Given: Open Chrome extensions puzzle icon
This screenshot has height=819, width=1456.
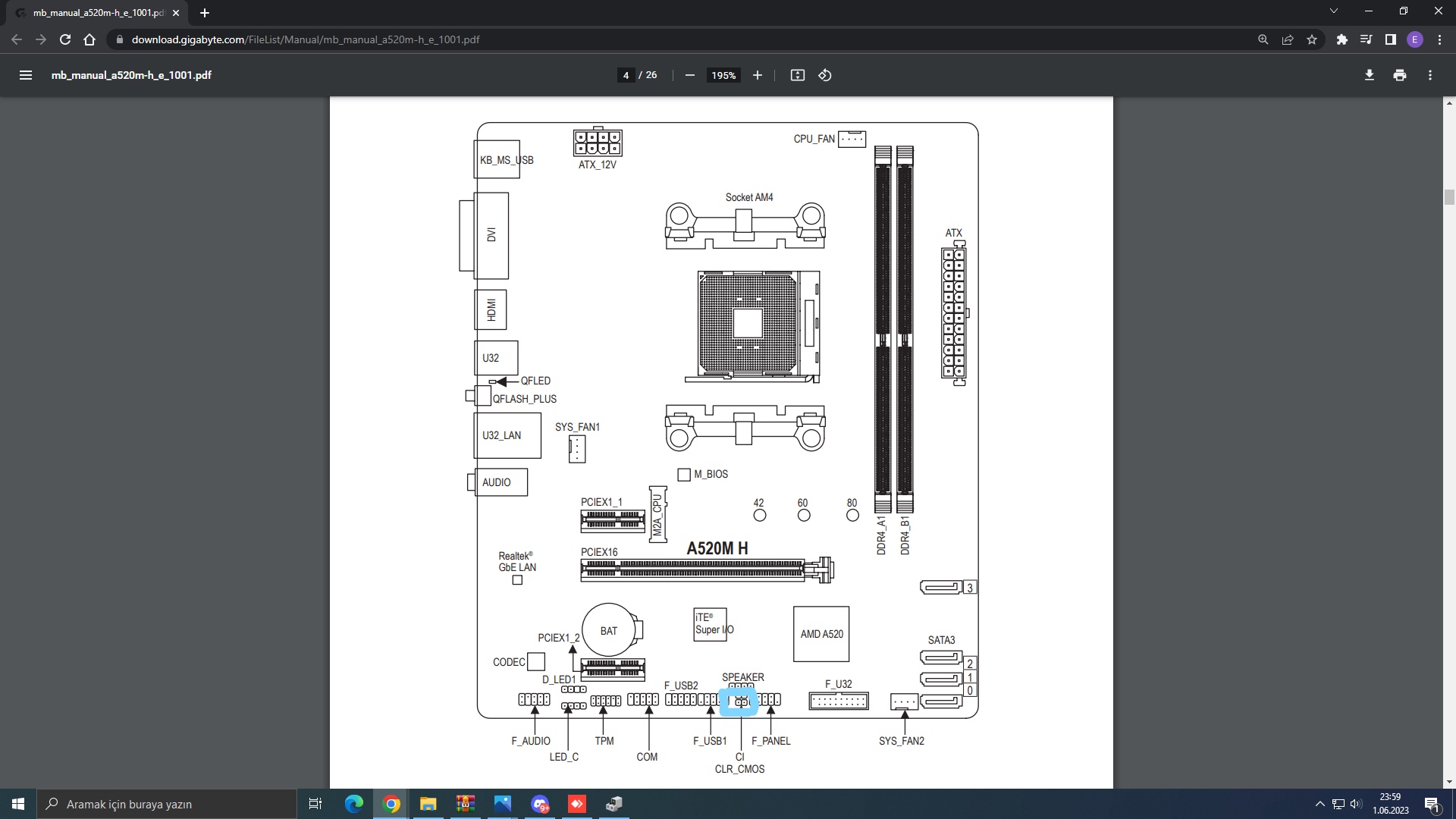Looking at the screenshot, I should pyautogui.click(x=1341, y=39).
